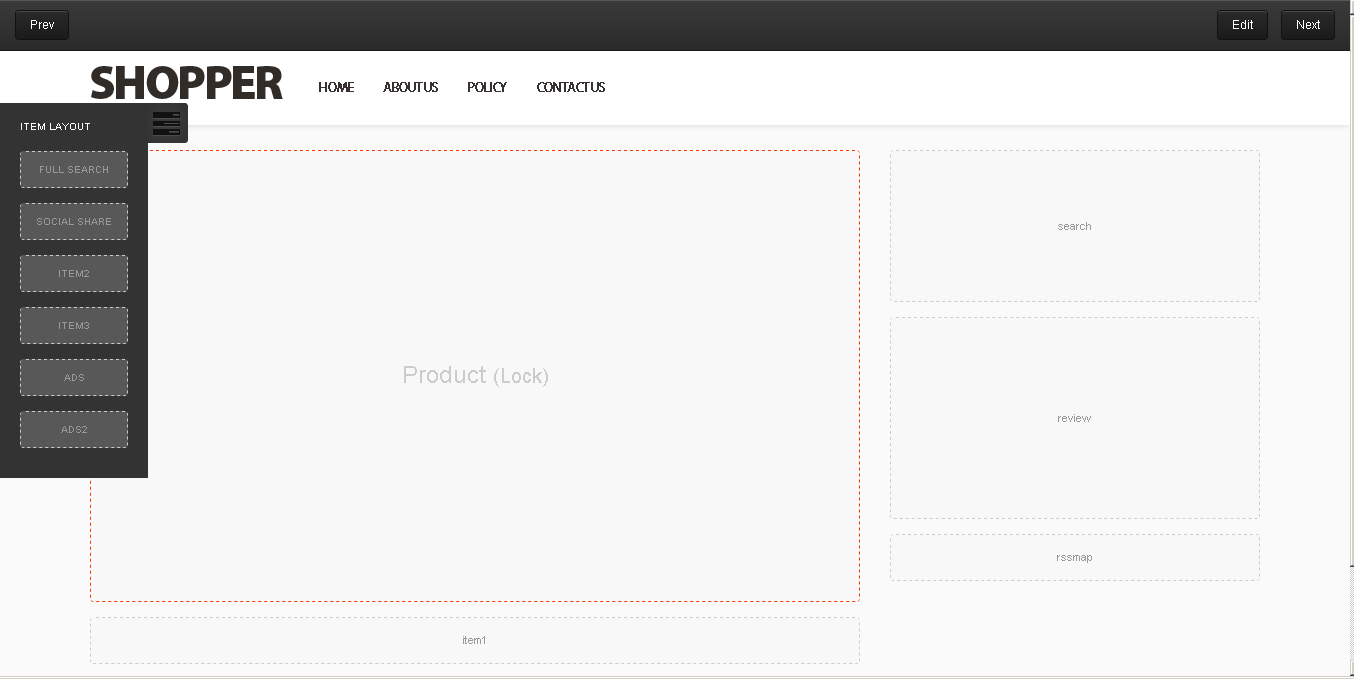This screenshot has height=679, width=1354.
Task: Go to Next step
Action: pos(1308,25)
